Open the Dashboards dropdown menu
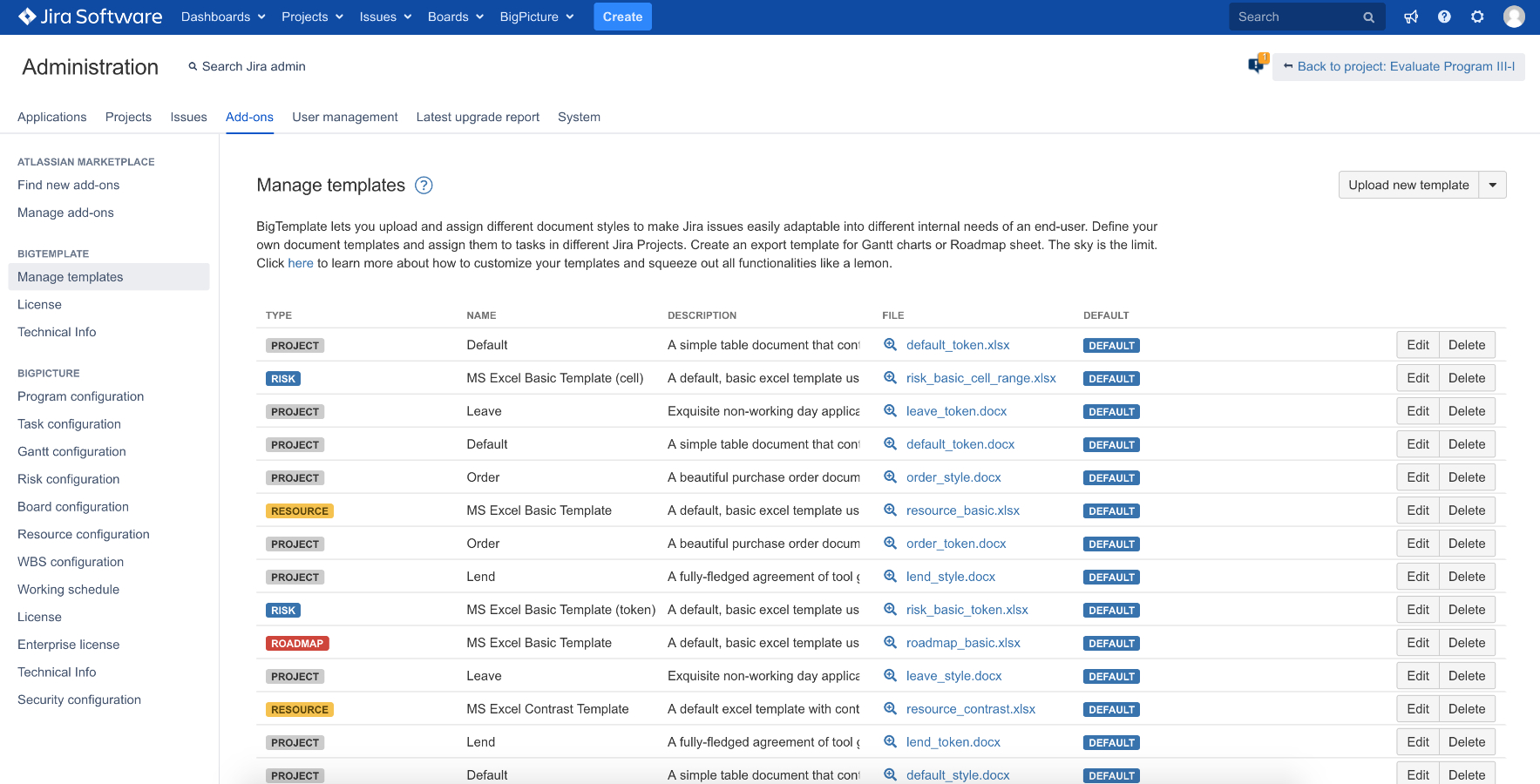Image resolution: width=1540 pixels, height=784 pixels. coord(223,17)
